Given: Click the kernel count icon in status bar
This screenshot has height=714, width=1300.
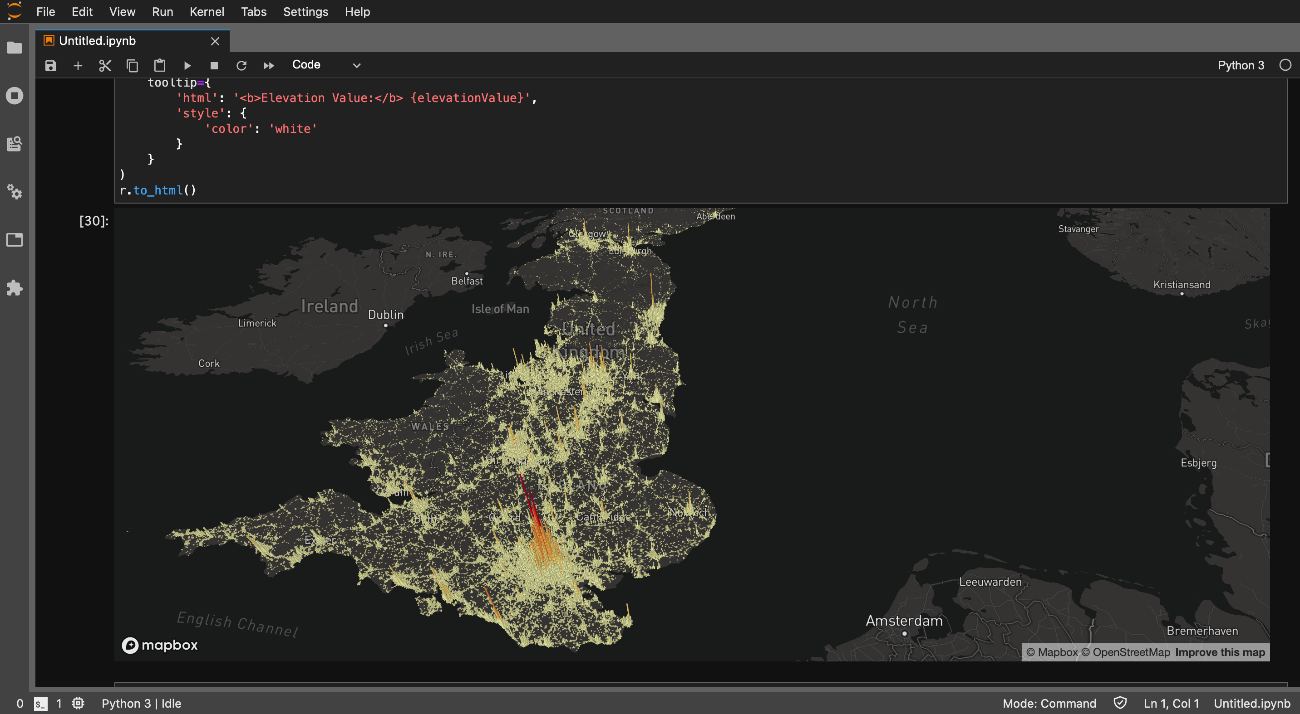Looking at the screenshot, I should 79,704.
